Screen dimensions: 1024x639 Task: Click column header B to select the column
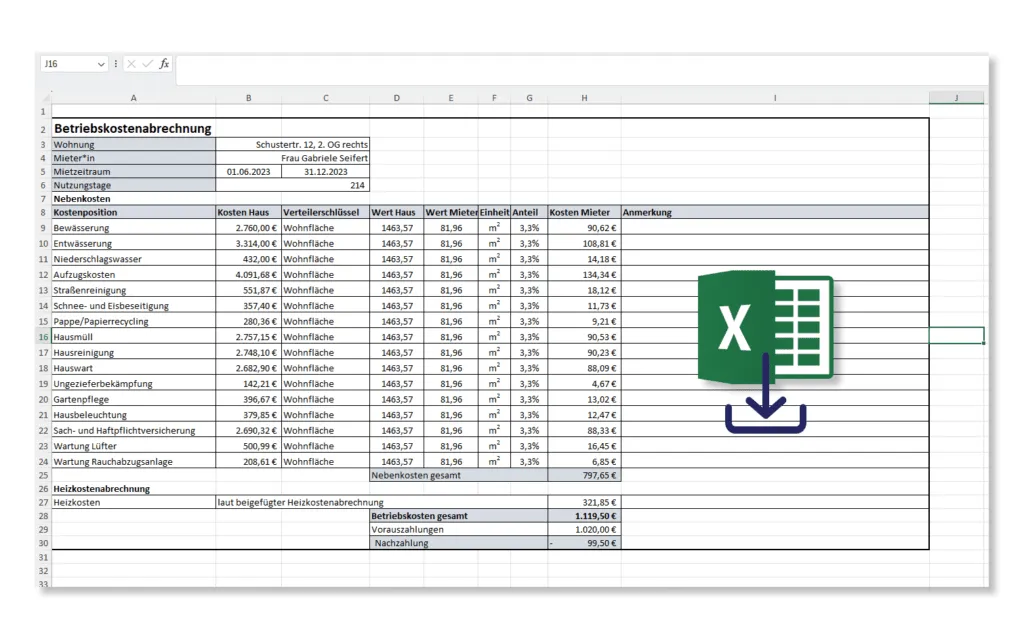point(248,97)
